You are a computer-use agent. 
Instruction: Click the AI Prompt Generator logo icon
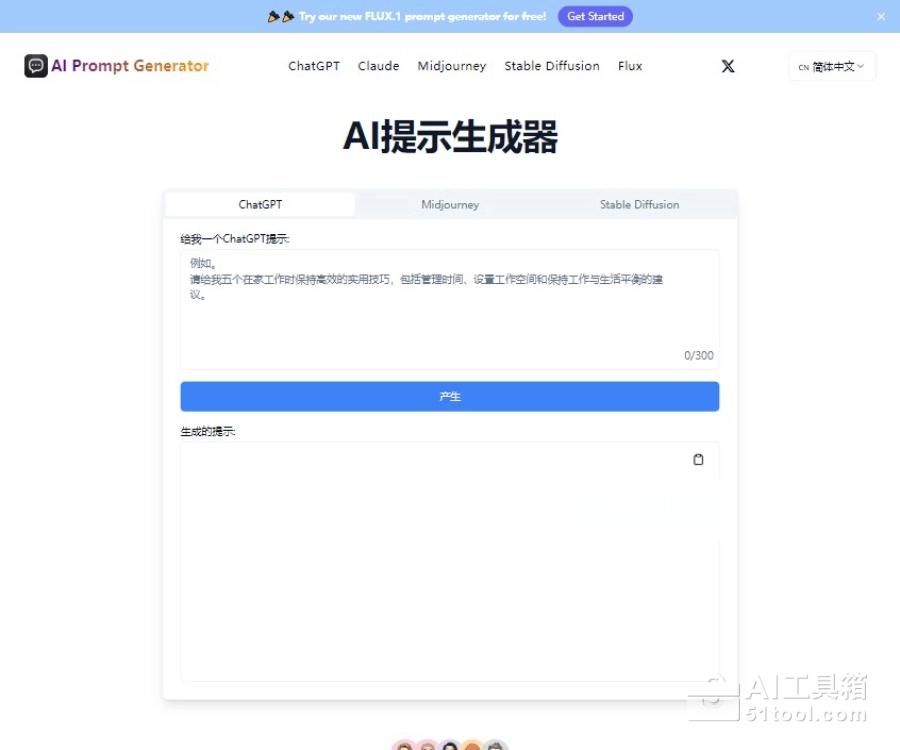pos(36,66)
